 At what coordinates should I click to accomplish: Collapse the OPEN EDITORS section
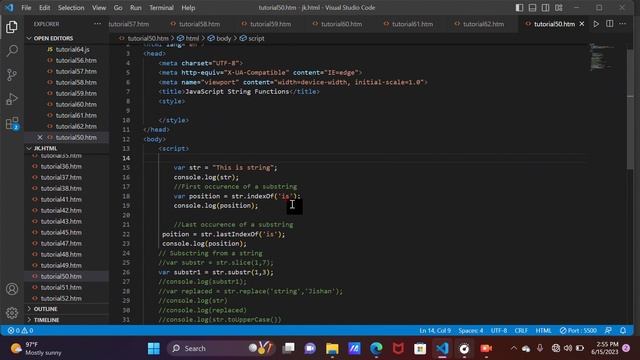tap(53, 38)
